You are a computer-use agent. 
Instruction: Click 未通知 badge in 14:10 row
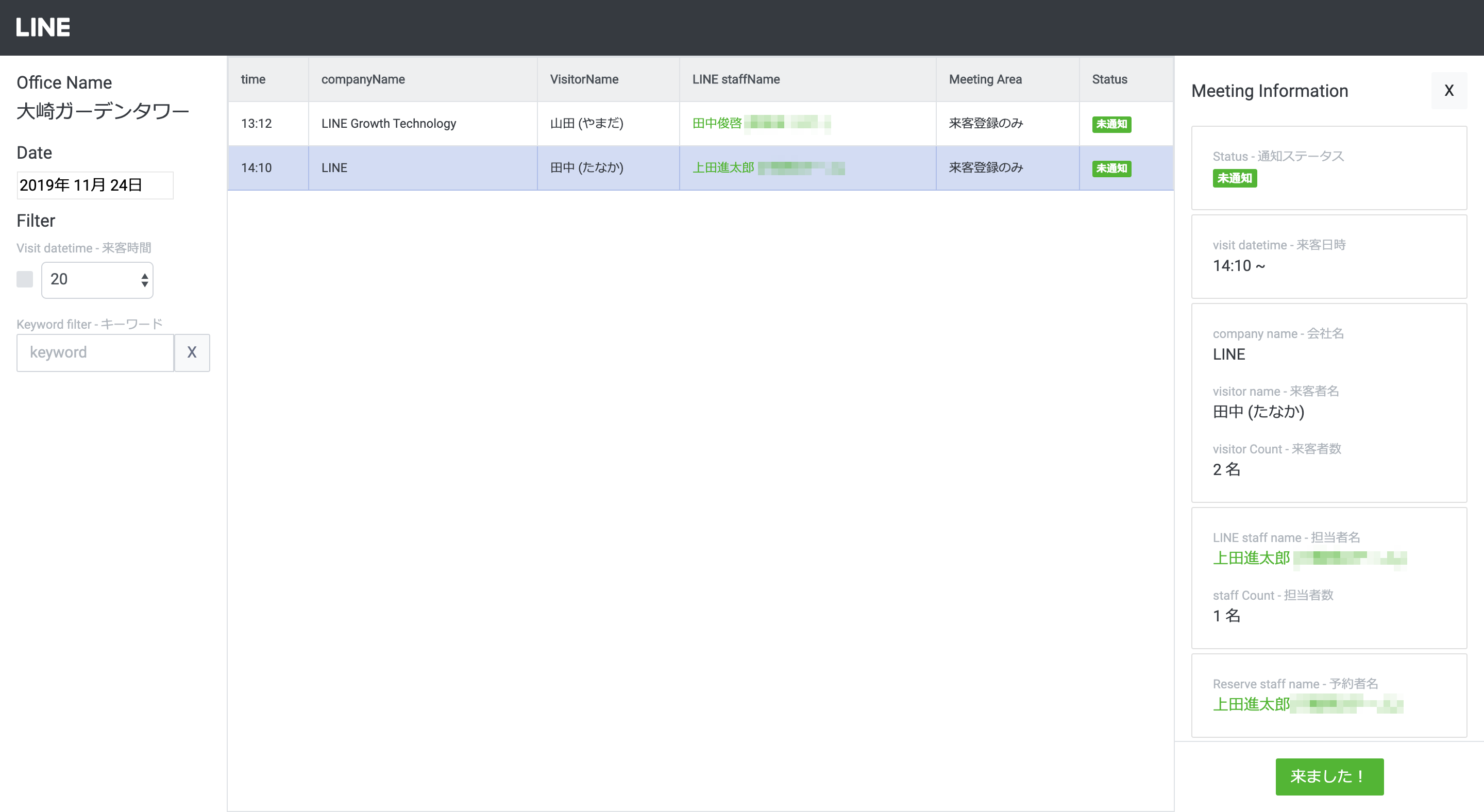click(1111, 168)
